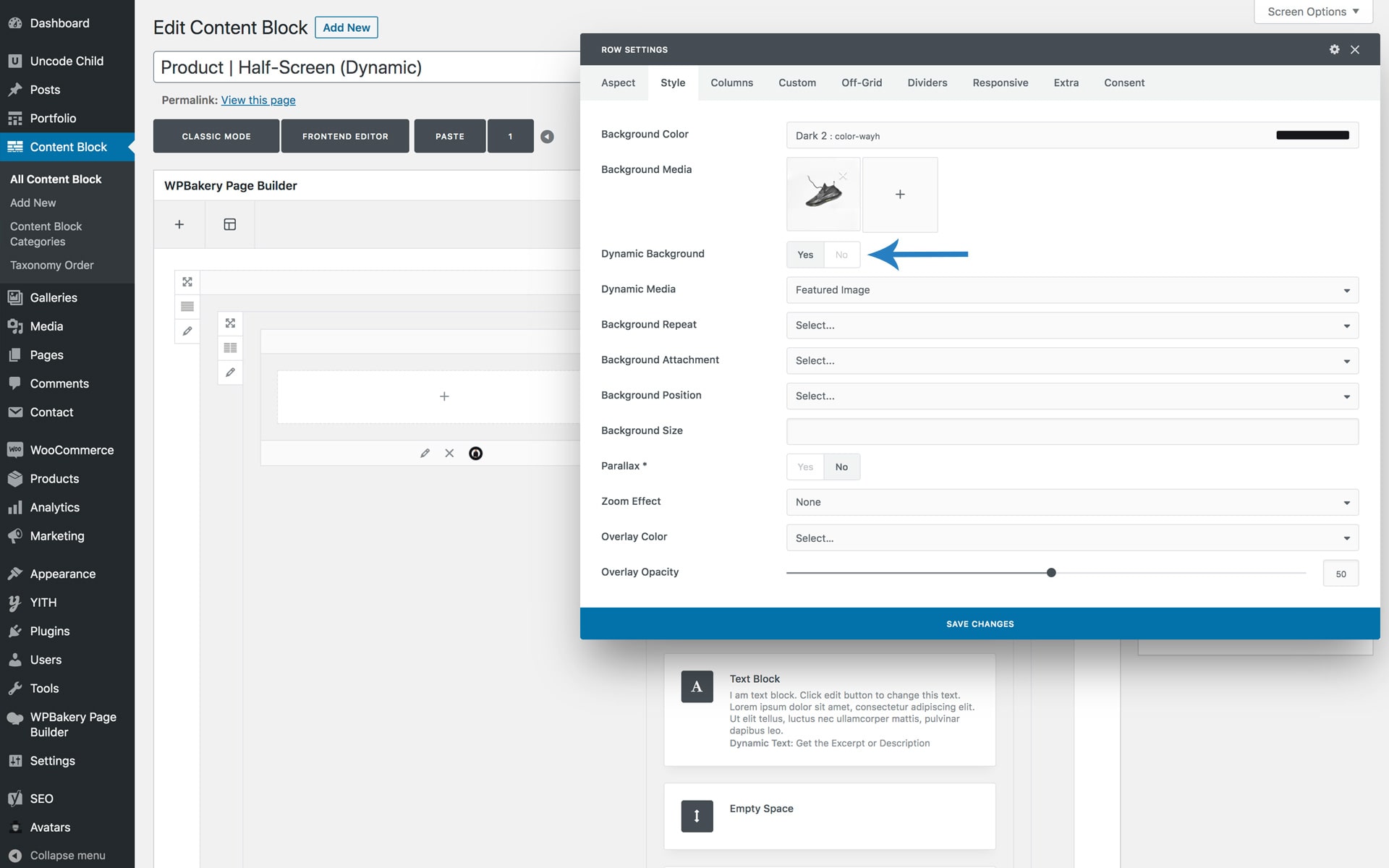Add new background media with plus tile
This screenshot has height=868, width=1389.
pyautogui.click(x=900, y=195)
